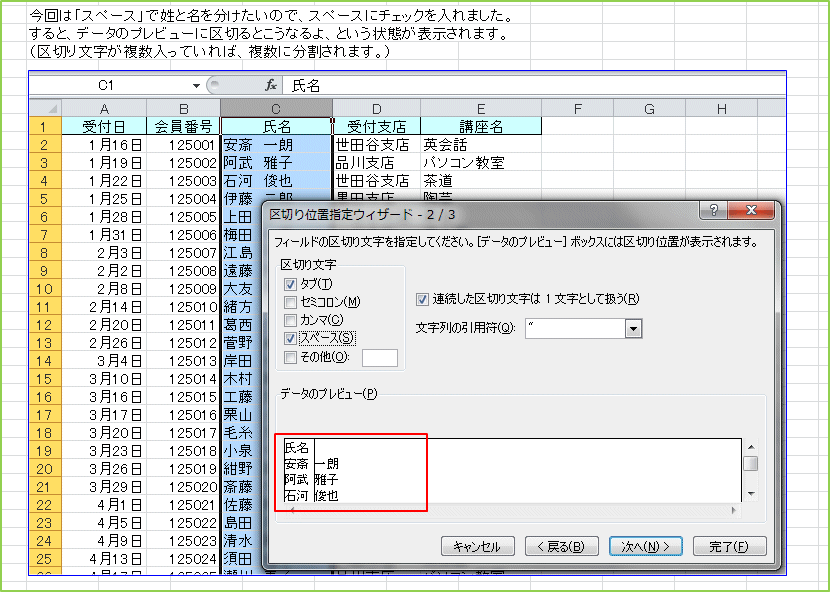Select column header H

(721, 109)
